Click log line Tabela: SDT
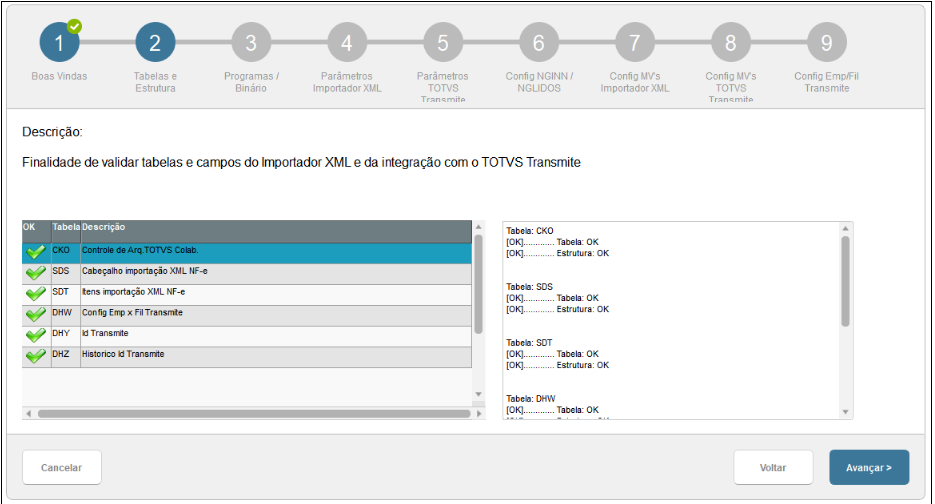The image size is (935, 504). (x=529, y=343)
